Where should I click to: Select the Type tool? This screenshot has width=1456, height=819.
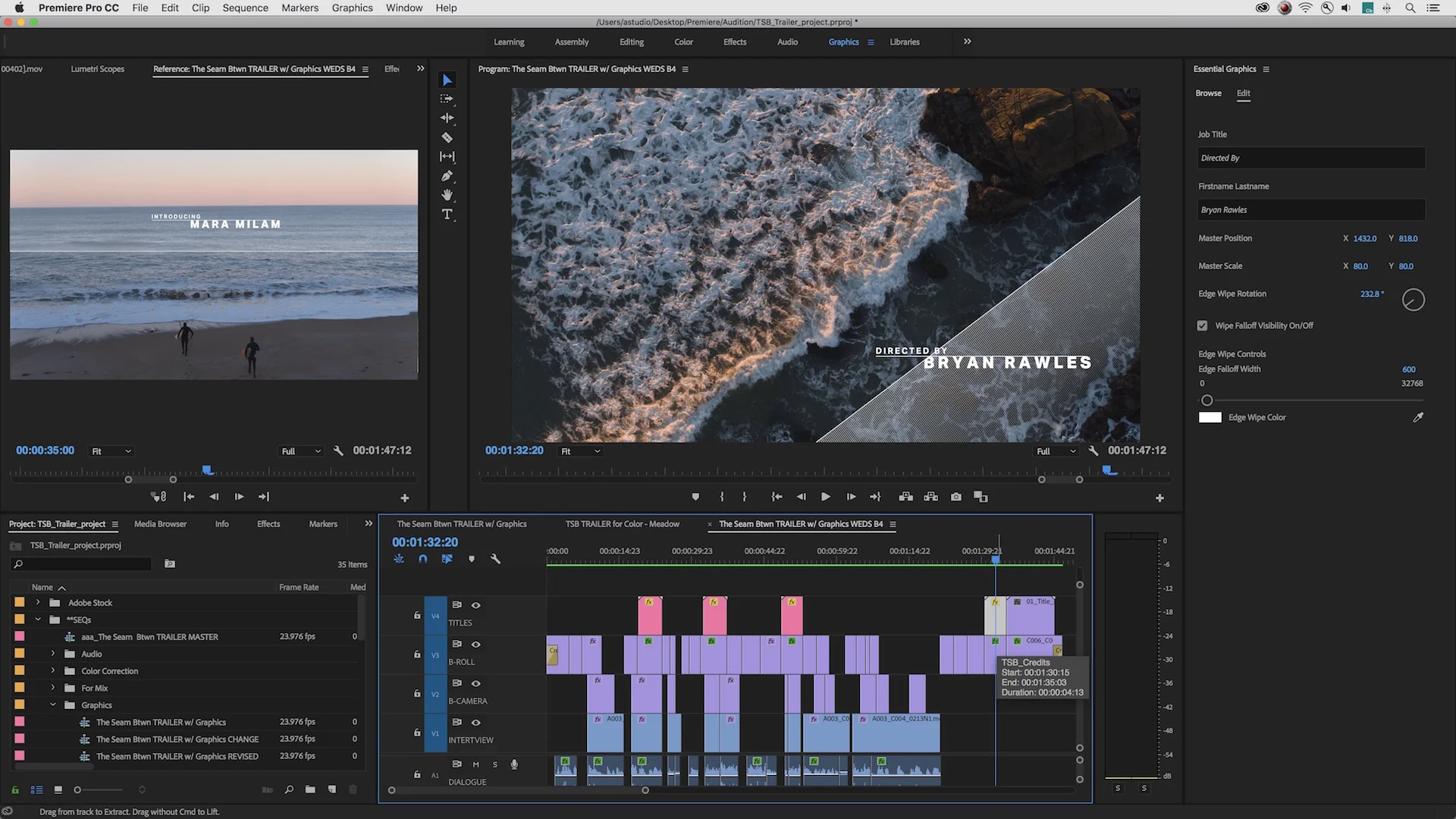point(447,215)
